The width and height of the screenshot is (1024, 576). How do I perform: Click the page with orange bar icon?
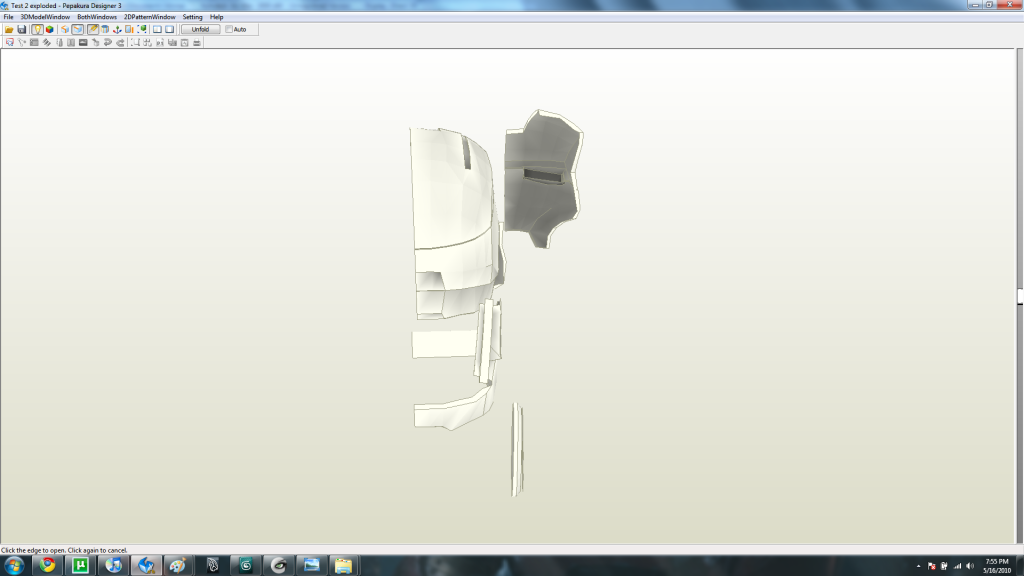[129, 29]
